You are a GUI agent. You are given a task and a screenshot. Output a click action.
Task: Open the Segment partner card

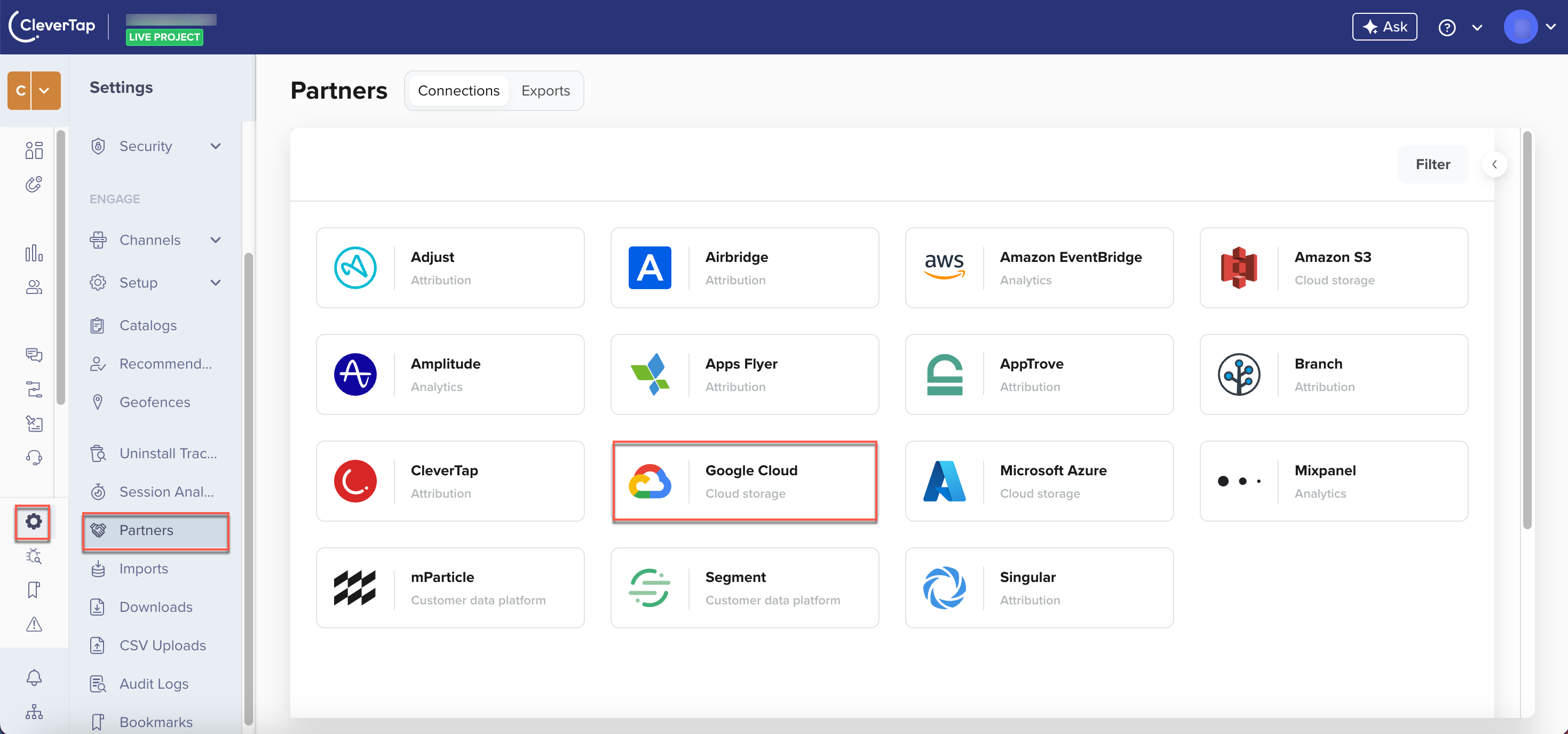[x=744, y=588]
